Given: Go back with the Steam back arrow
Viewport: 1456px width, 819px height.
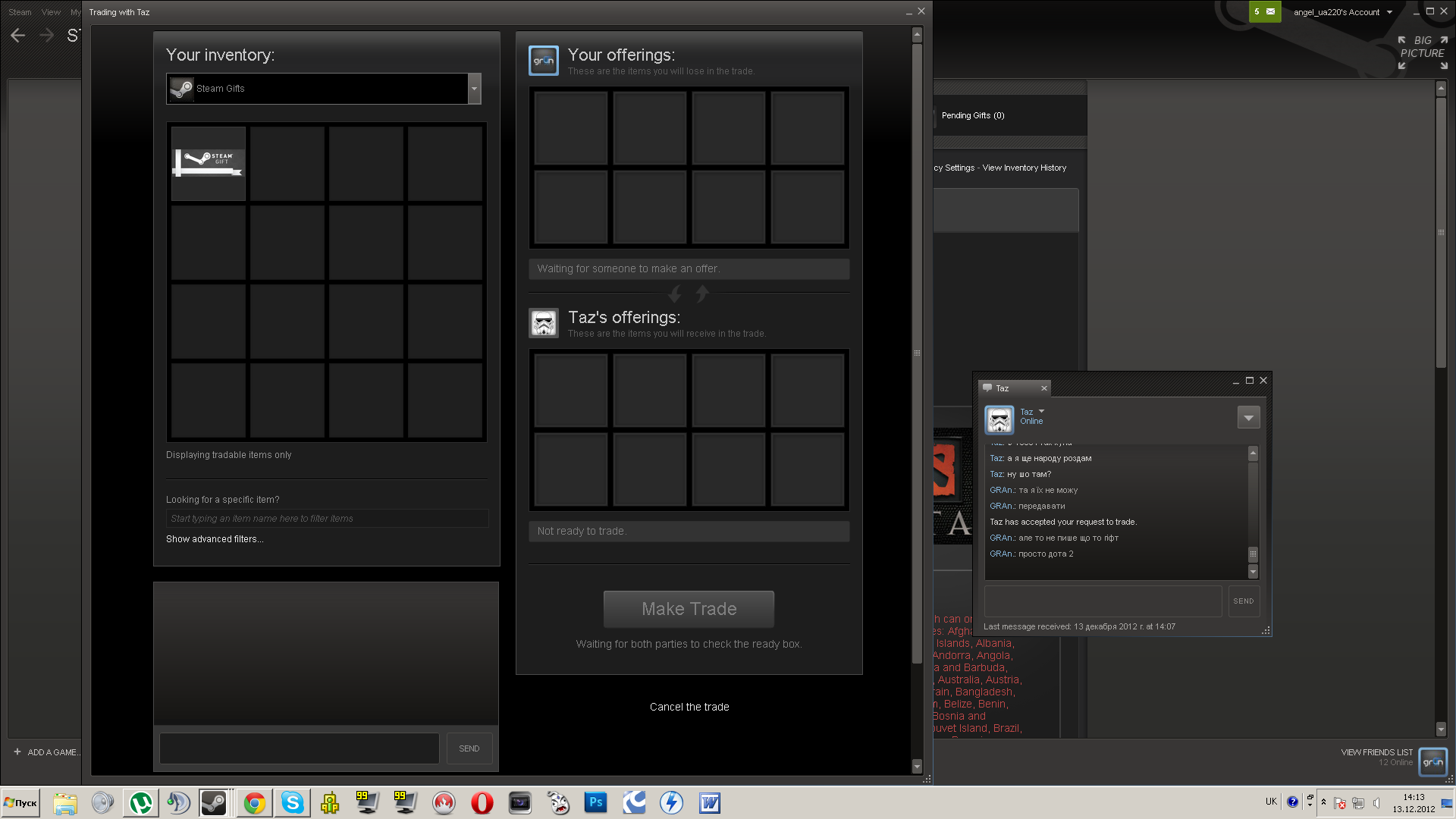Looking at the screenshot, I should (18, 35).
